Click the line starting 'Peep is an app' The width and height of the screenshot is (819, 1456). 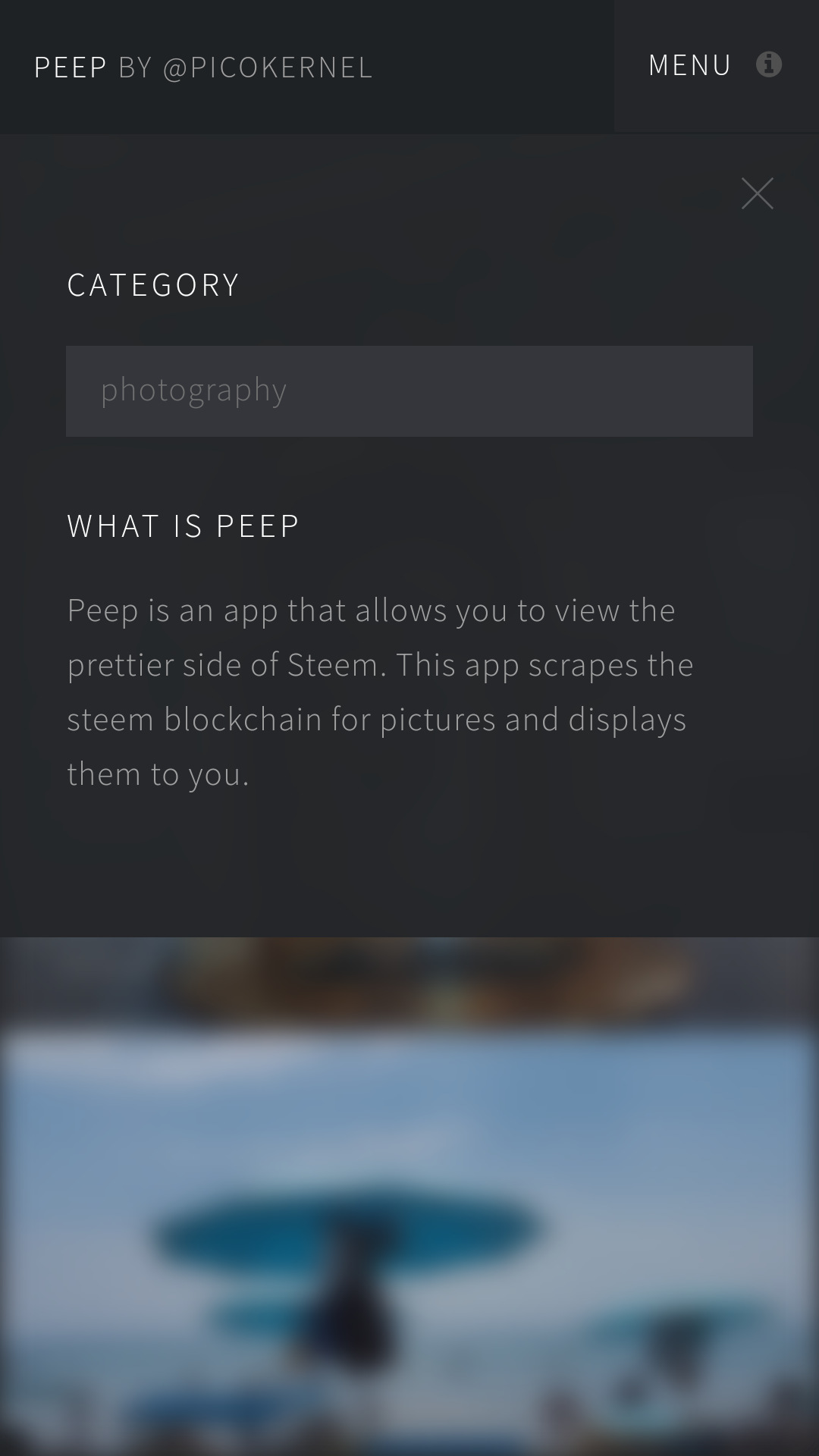pyautogui.click(x=371, y=610)
